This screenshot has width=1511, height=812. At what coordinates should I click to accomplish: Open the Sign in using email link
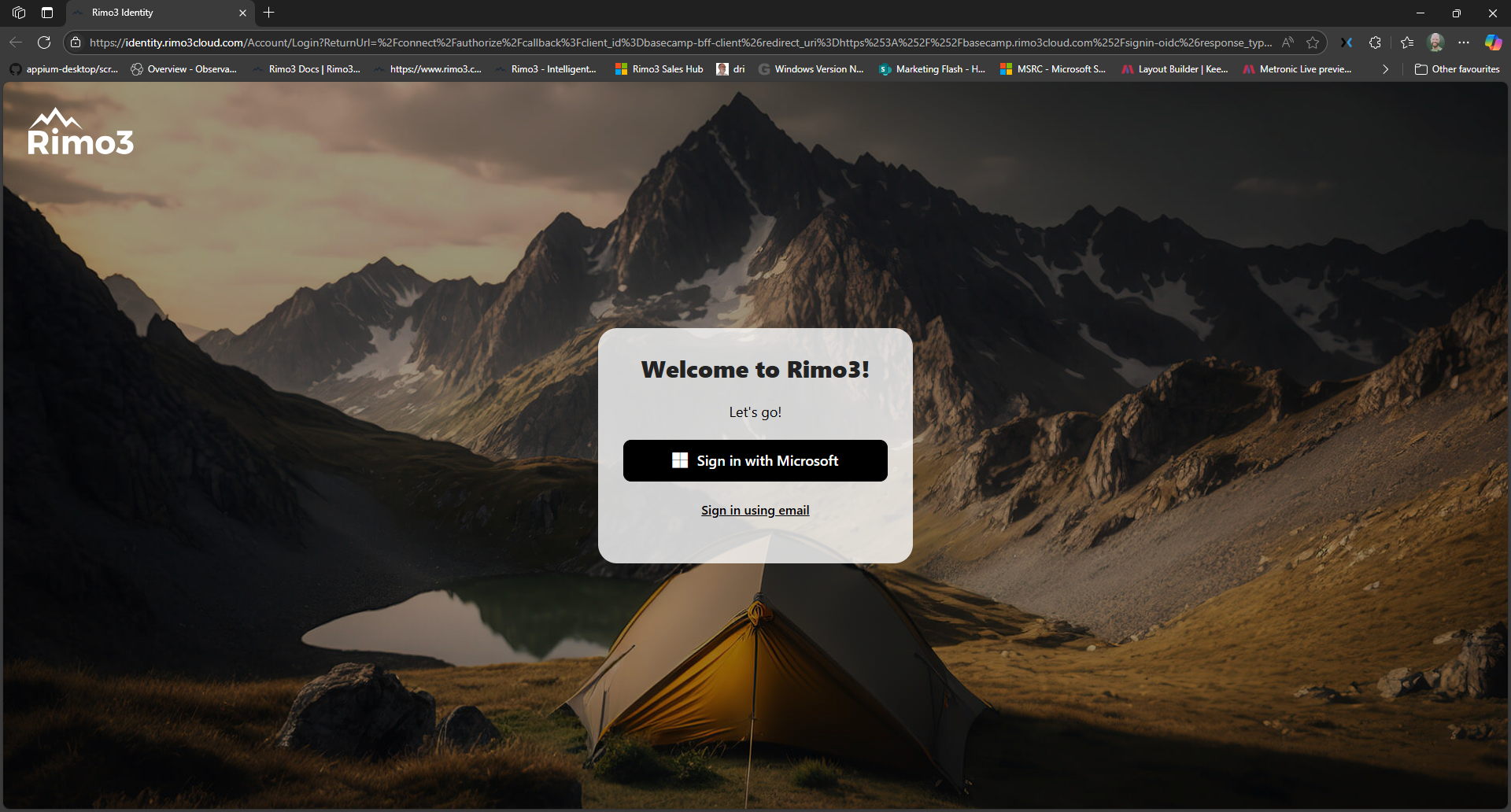[755, 511]
